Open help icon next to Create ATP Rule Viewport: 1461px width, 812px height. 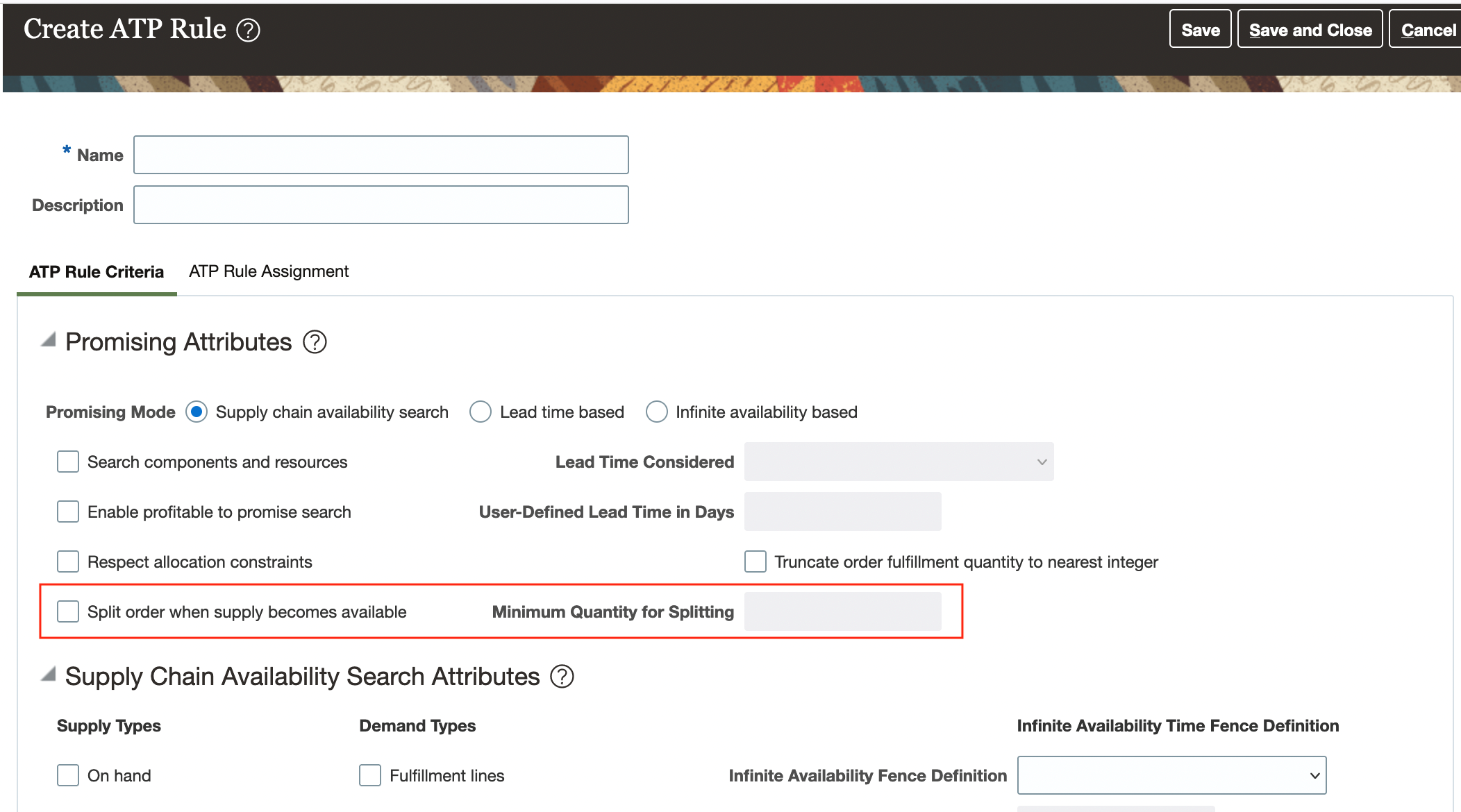pyautogui.click(x=248, y=30)
